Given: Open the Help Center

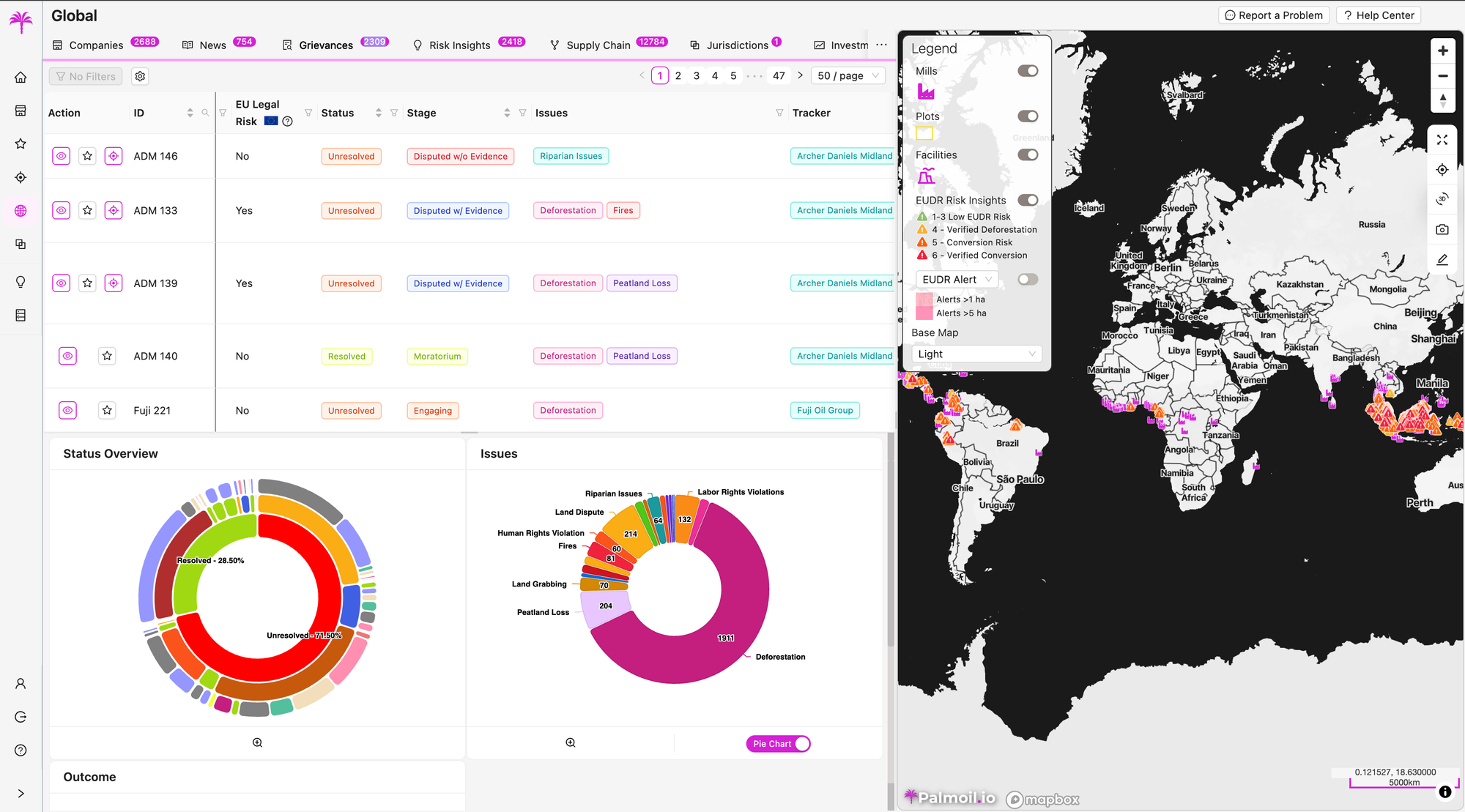Looking at the screenshot, I should pyautogui.click(x=1379, y=15).
